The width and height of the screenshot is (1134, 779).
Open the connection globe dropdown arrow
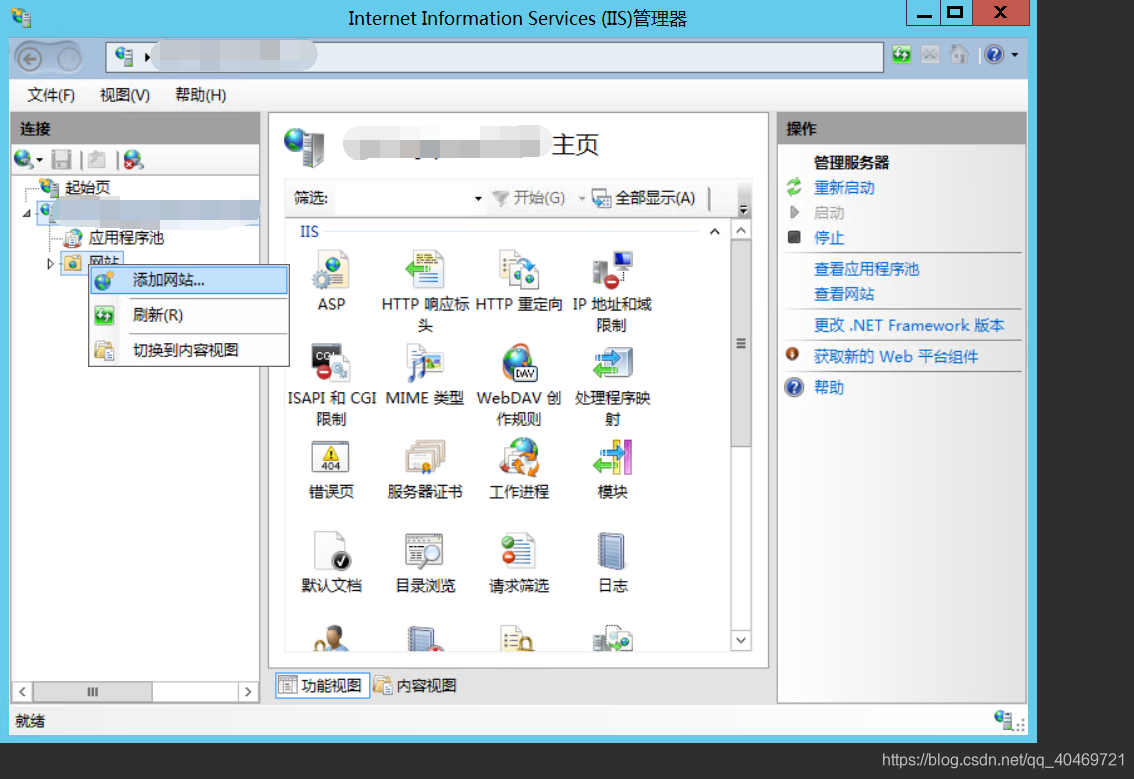(39, 160)
